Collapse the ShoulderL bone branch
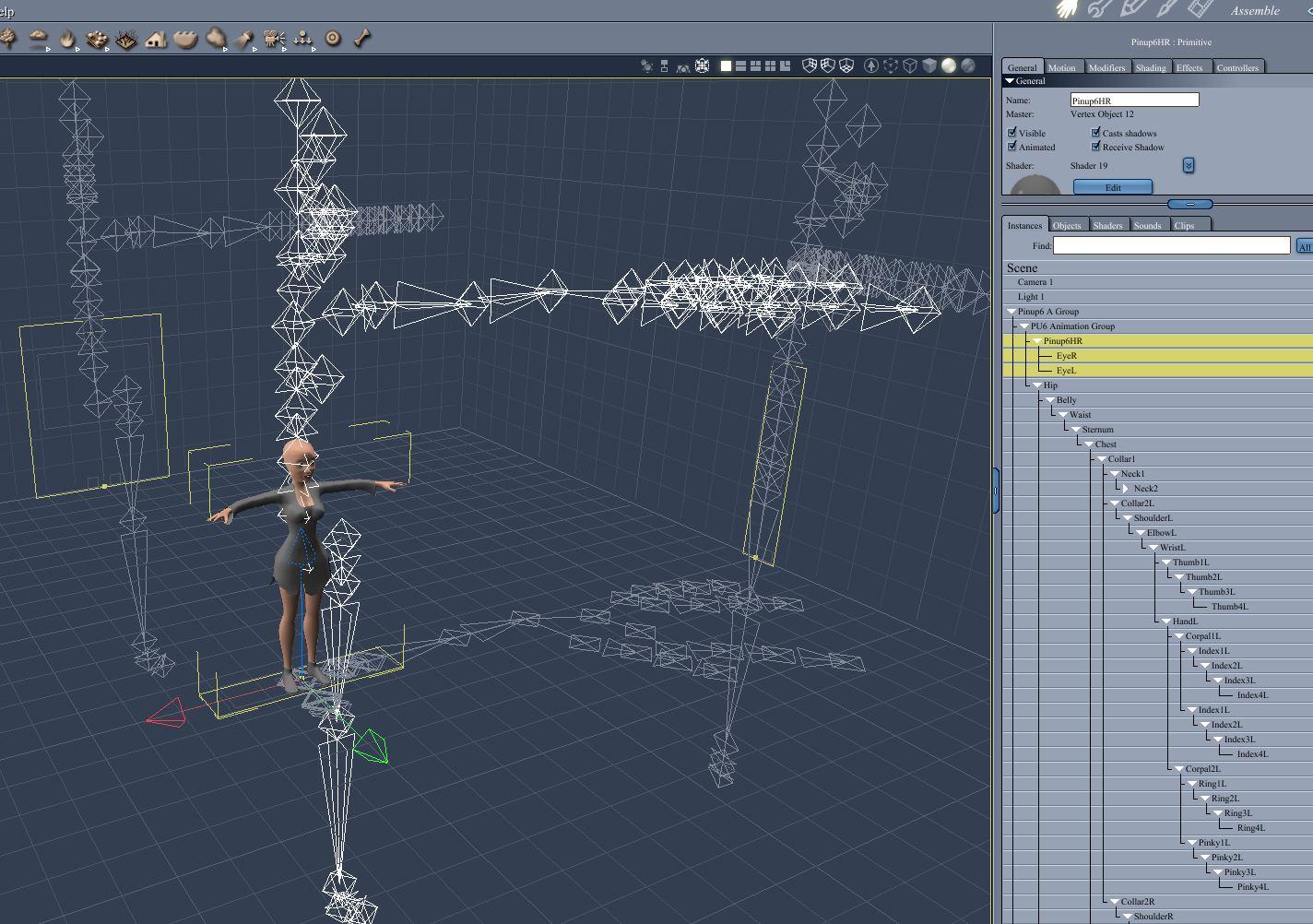1313x924 pixels. pyautogui.click(x=1128, y=518)
